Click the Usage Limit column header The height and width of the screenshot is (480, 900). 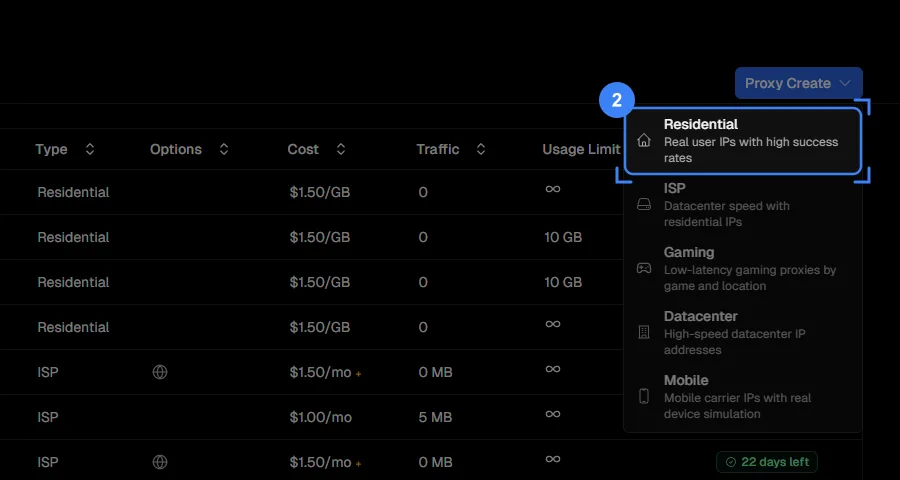[581, 149]
